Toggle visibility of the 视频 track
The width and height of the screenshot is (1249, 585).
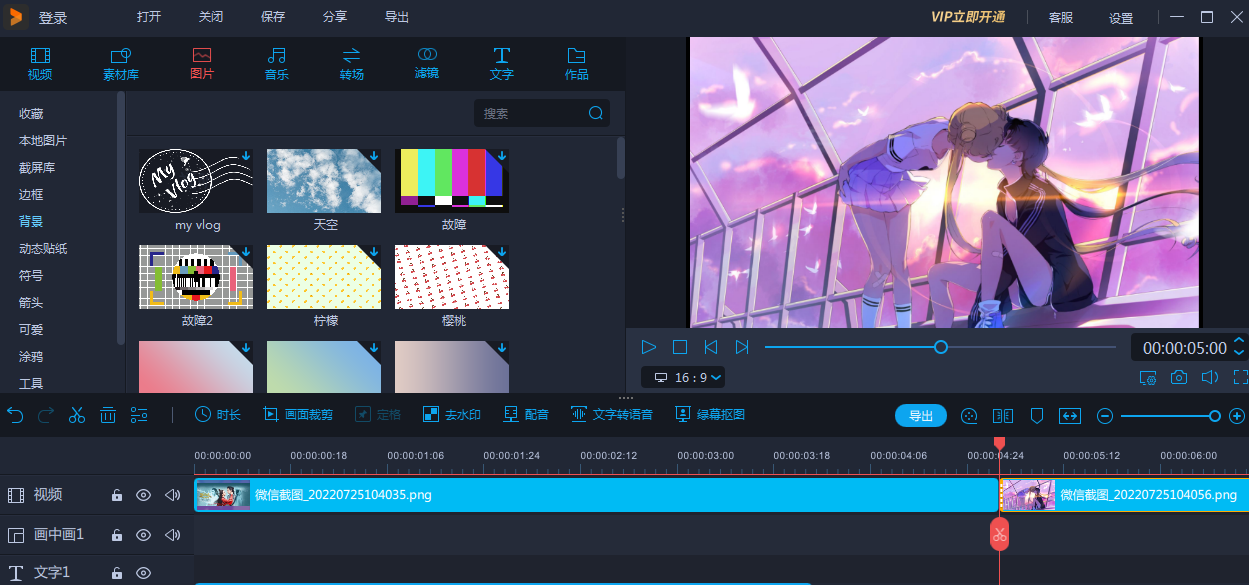click(x=144, y=495)
